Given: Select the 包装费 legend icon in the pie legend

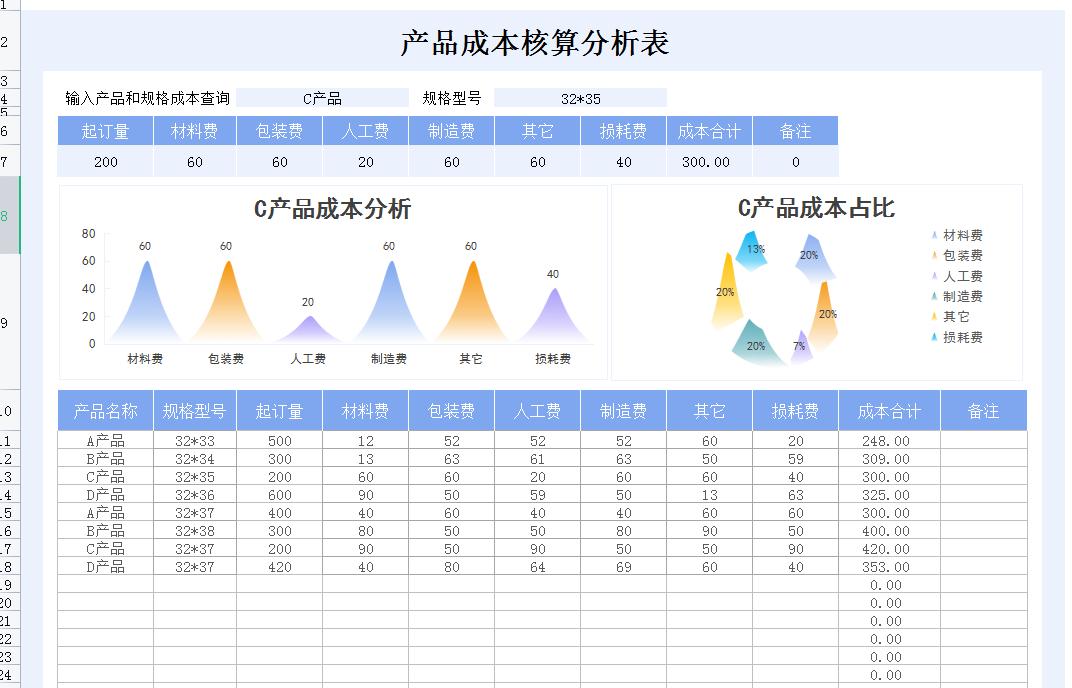Looking at the screenshot, I should pyautogui.click(x=935, y=255).
